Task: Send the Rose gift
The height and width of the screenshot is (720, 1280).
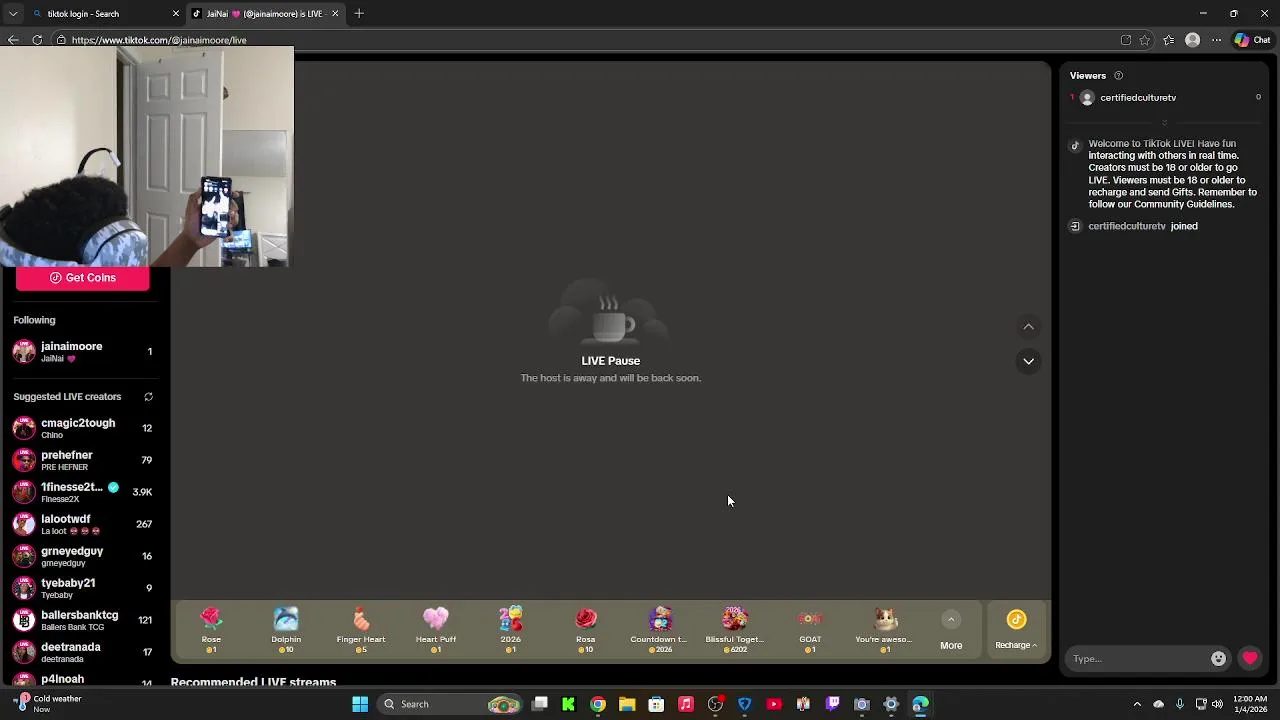Action: click(x=211, y=630)
